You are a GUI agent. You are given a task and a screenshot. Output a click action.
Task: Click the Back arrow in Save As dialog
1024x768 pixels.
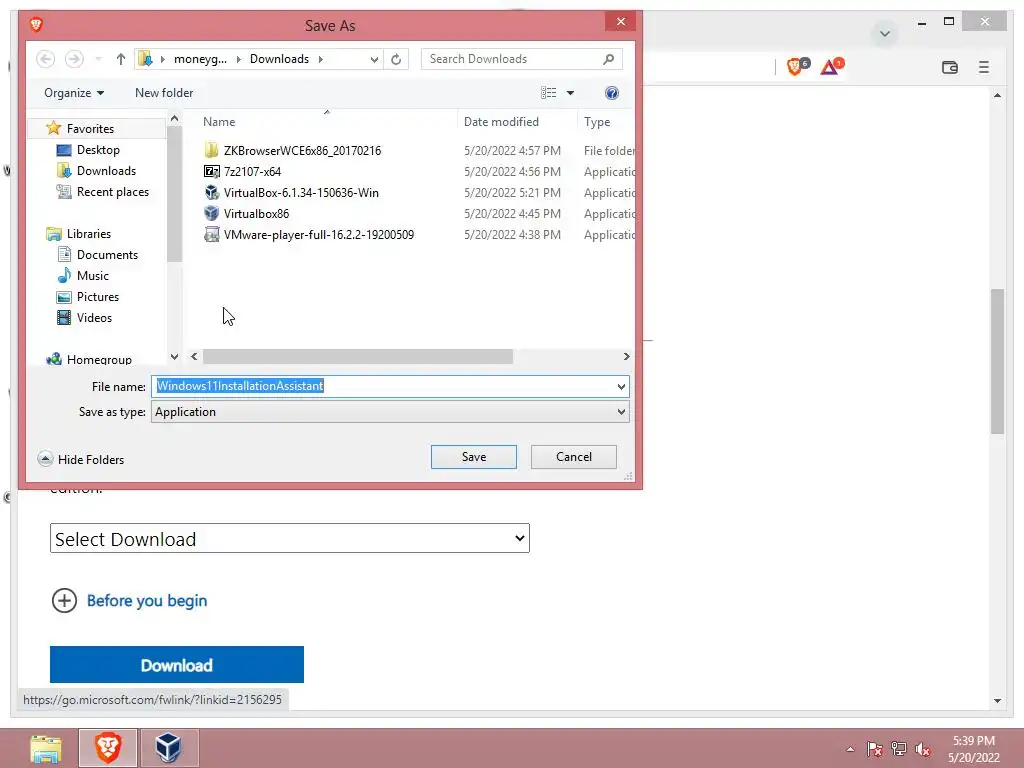(x=45, y=59)
